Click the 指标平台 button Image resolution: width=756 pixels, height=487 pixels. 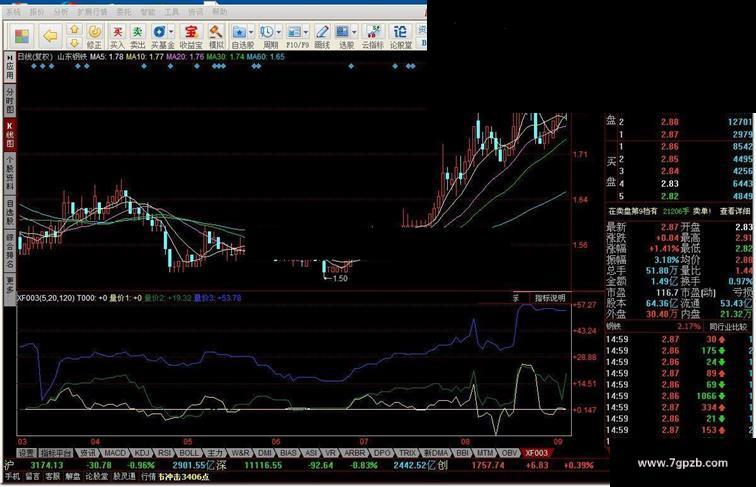(56, 453)
